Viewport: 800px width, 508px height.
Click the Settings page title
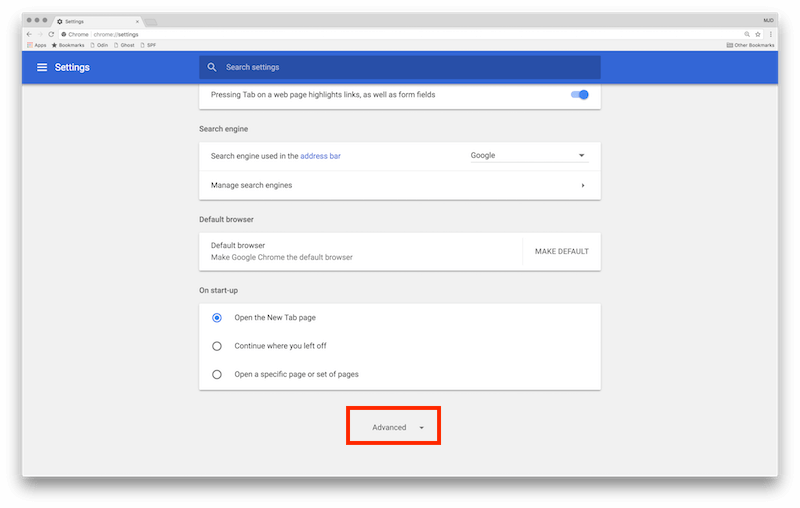(72, 67)
